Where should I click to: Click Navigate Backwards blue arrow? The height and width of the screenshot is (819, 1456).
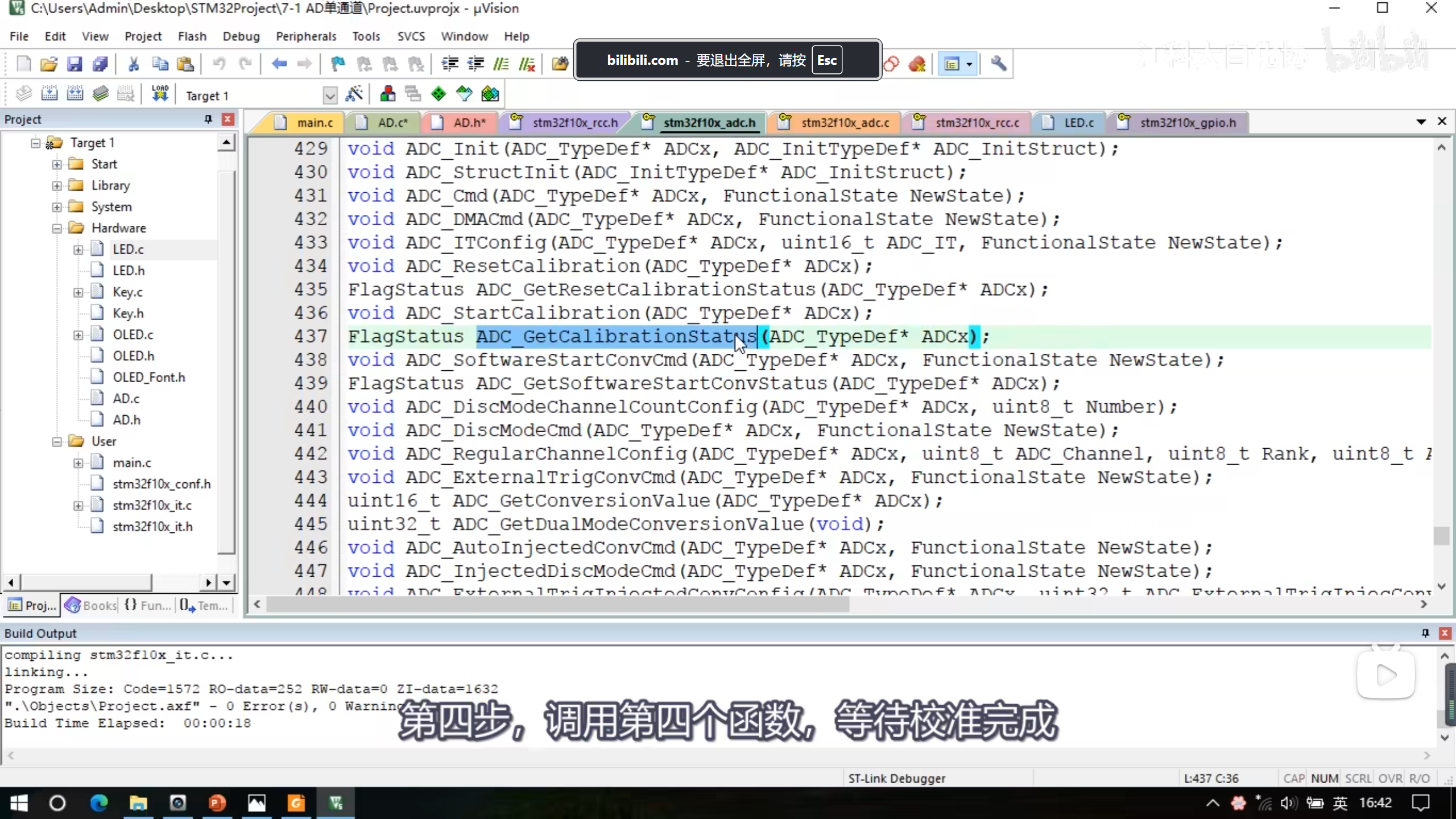[279, 64]
